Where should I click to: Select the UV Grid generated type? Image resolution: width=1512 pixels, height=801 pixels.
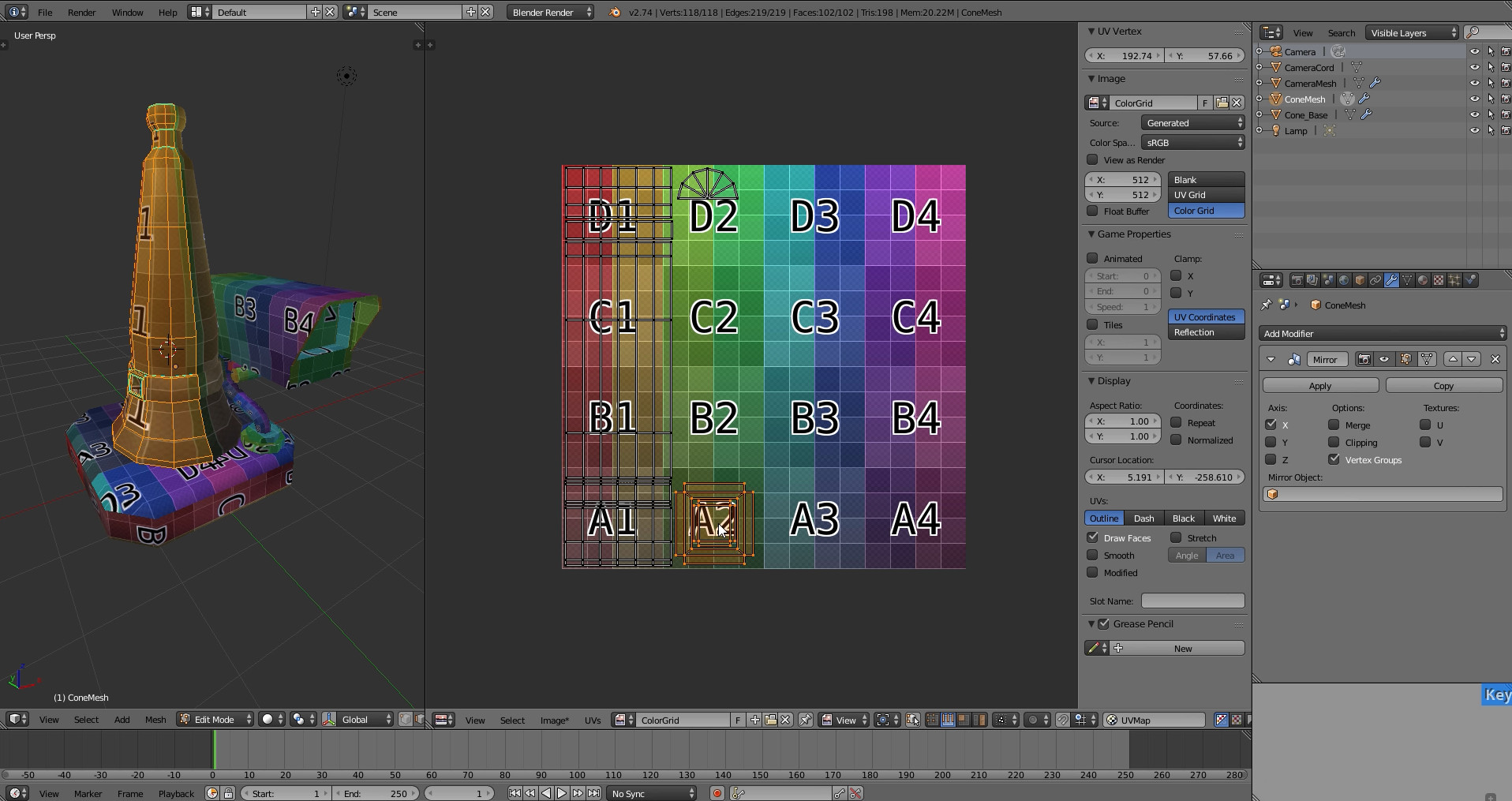1205,195
